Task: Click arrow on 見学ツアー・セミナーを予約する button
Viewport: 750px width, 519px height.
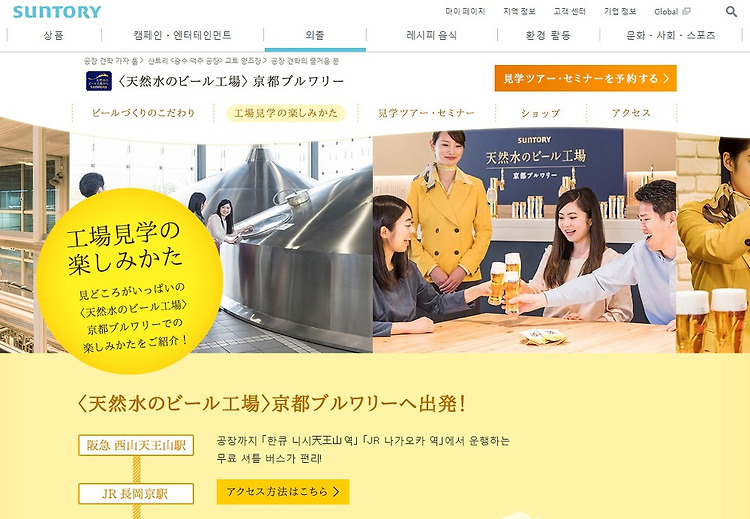Action: pyautogui.click(x=666, y=78)
